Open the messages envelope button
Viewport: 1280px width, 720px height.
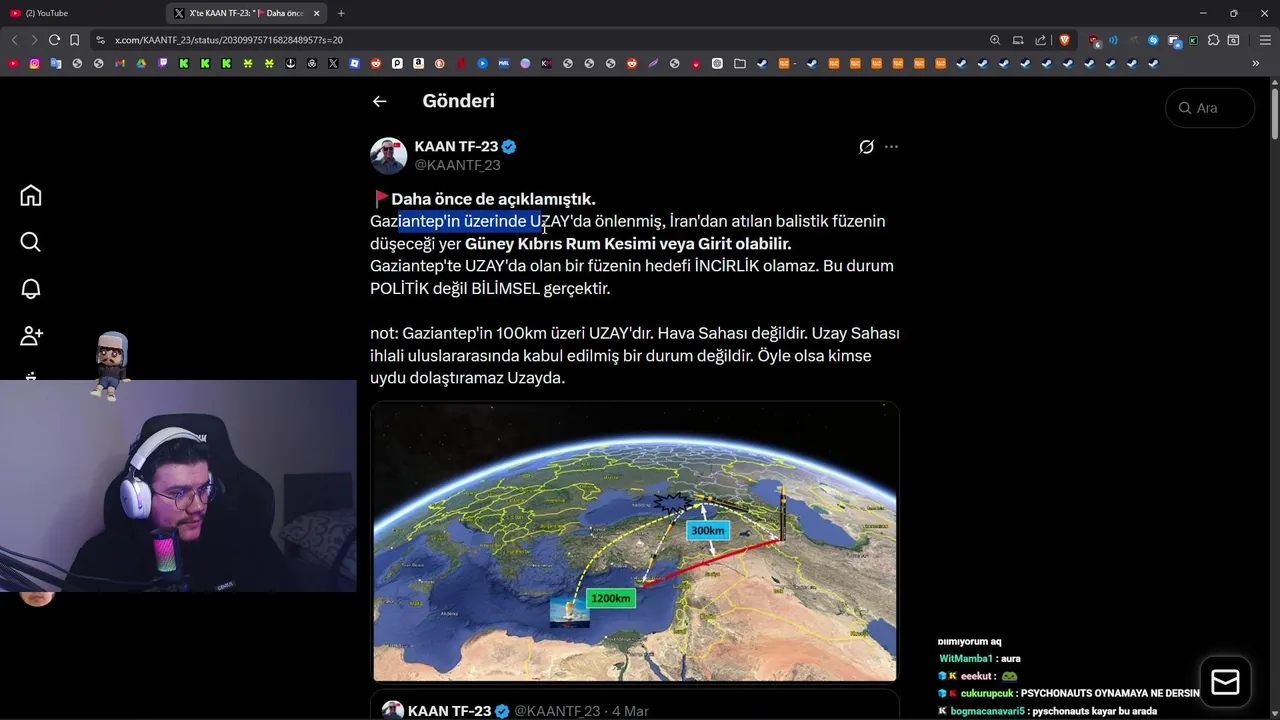[1225, 682]
